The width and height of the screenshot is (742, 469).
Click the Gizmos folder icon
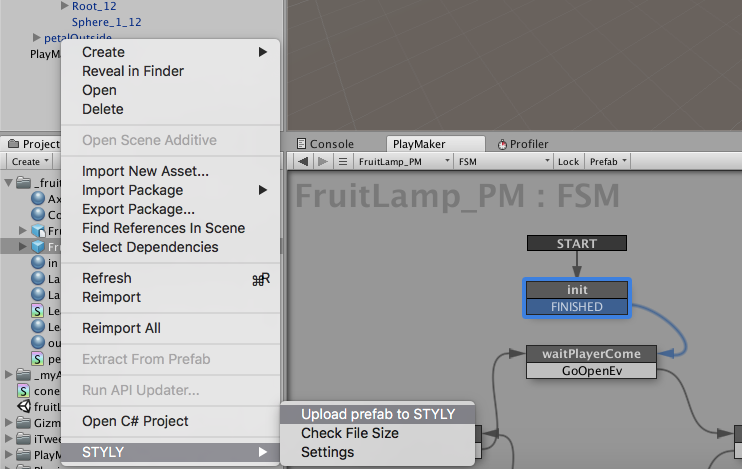(x=24, y=422)
